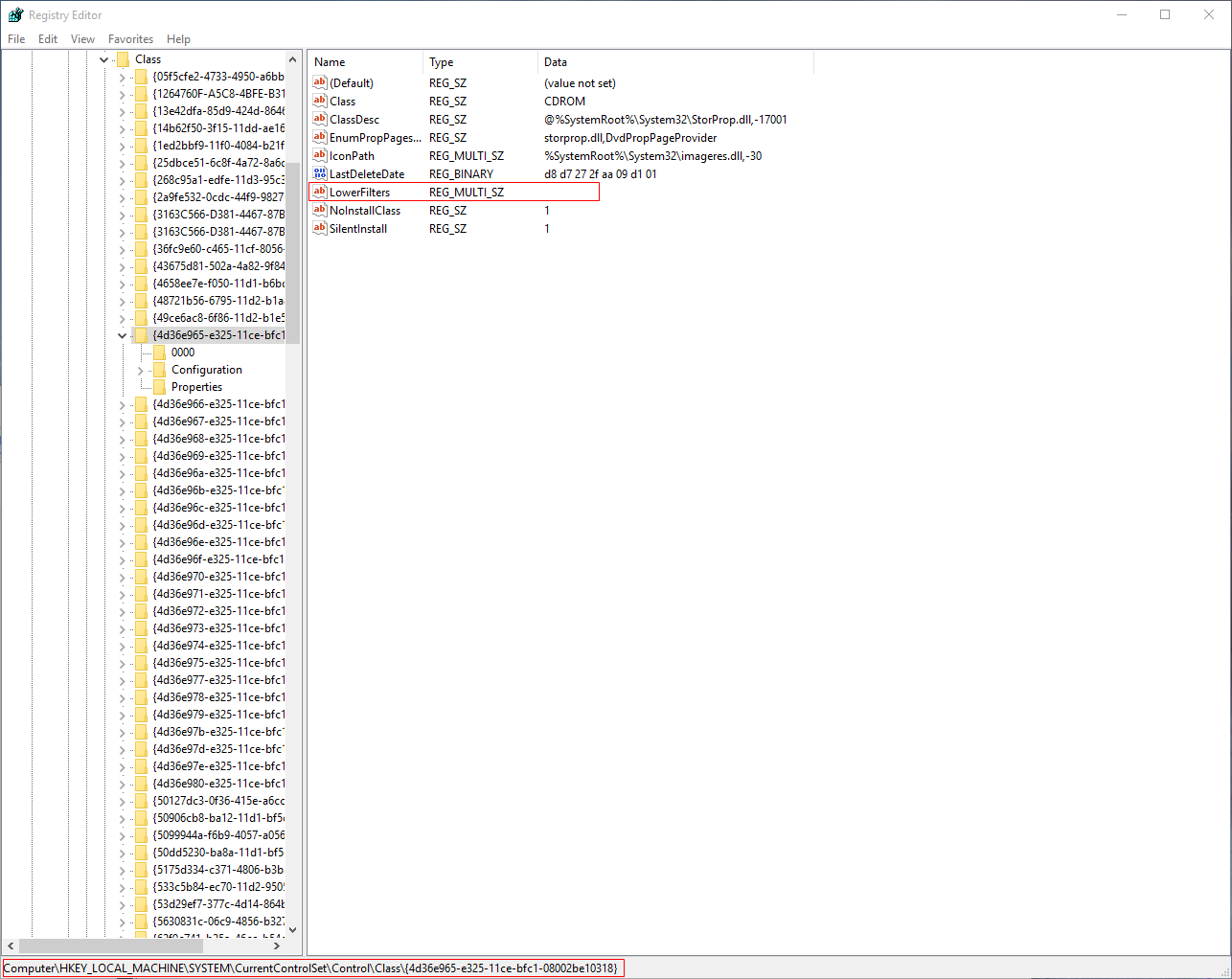The height and width of the screenshot is (979, 1232).
Task: Click the Registry Editor icon in the title bar
Action: (x=13, y=14)
